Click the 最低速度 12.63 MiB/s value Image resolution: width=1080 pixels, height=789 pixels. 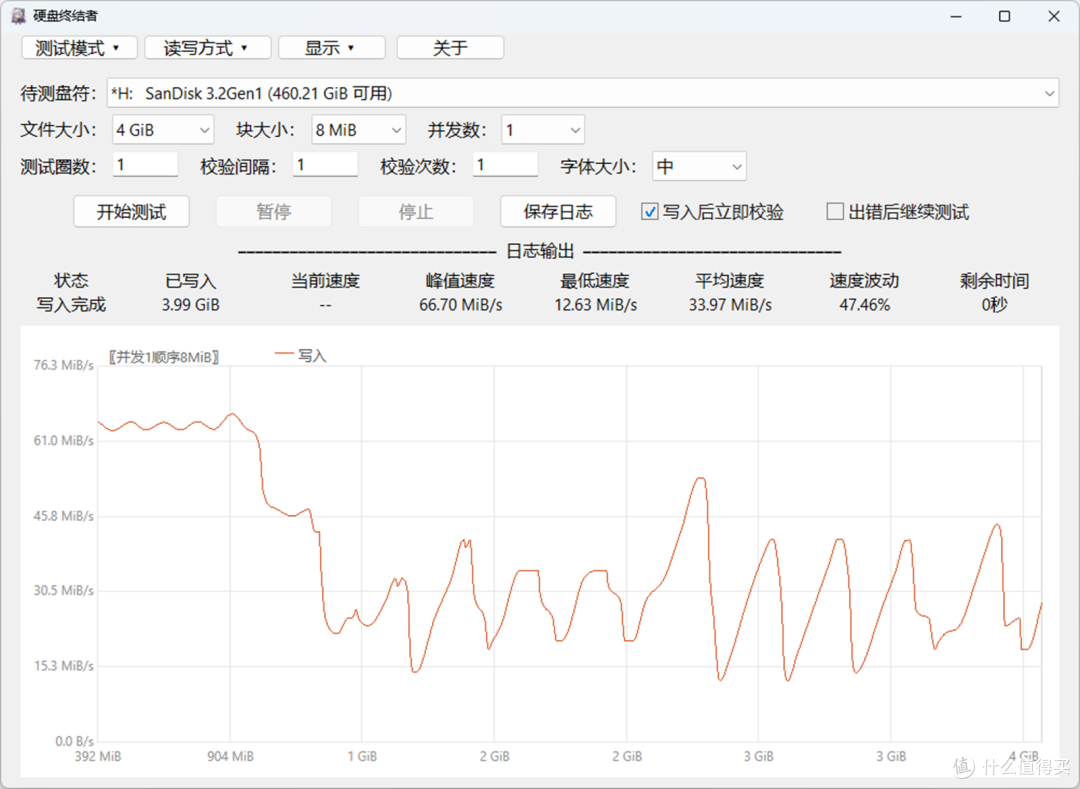pyautogui.click(x=596, y=305)
